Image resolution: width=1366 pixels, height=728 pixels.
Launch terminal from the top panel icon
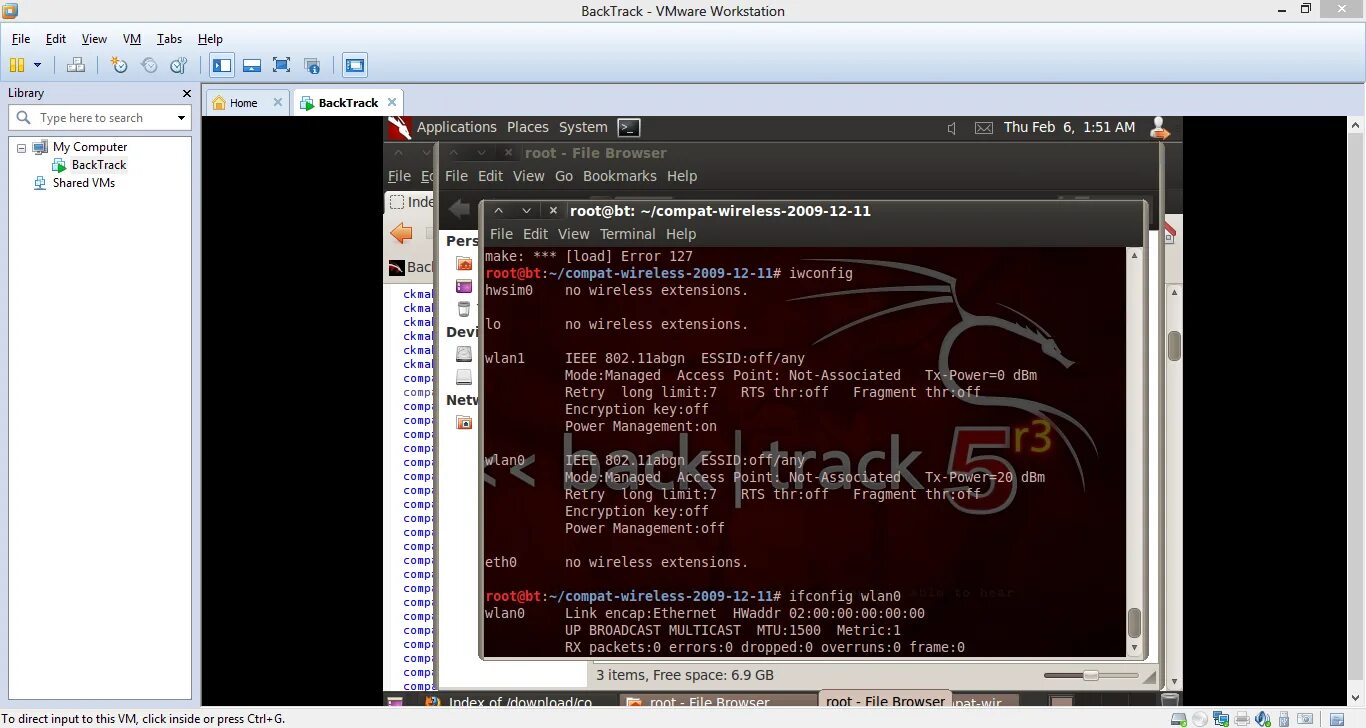click(629, 127)
